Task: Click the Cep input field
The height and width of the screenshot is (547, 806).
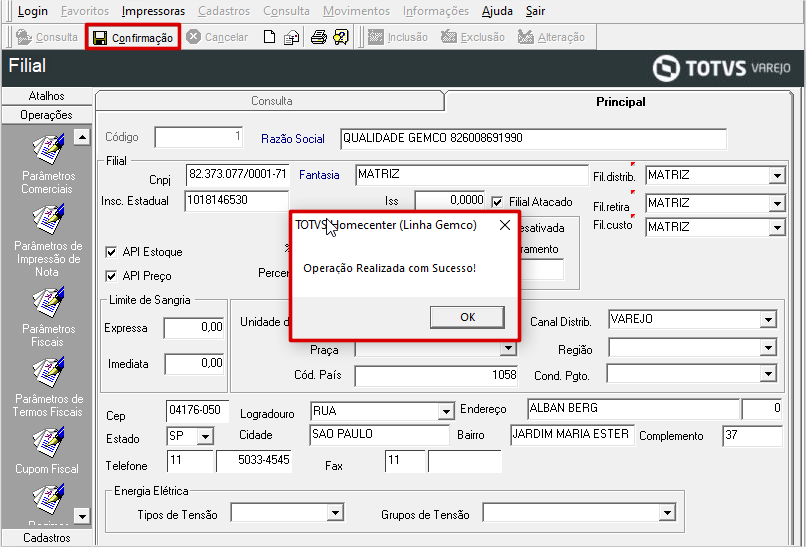Action: 197,411
